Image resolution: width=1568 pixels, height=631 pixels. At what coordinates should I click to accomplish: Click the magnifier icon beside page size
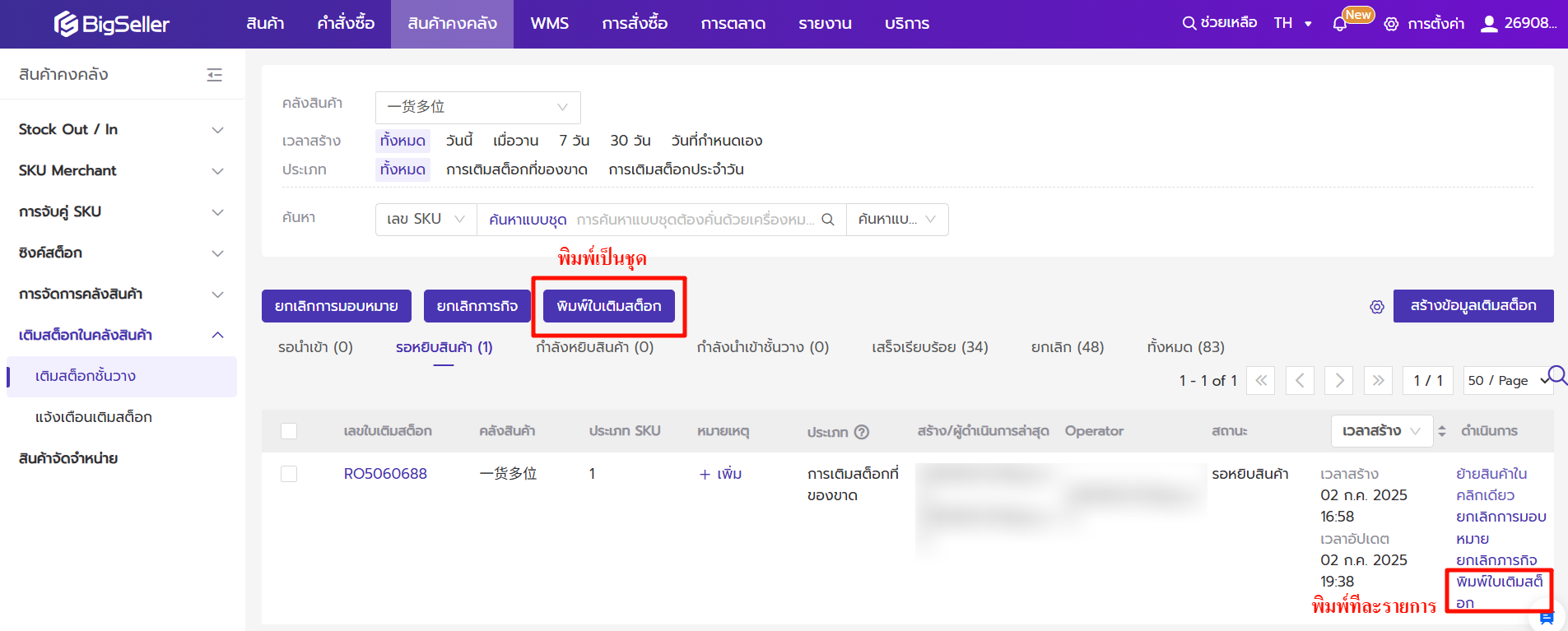coord(1557,376)
